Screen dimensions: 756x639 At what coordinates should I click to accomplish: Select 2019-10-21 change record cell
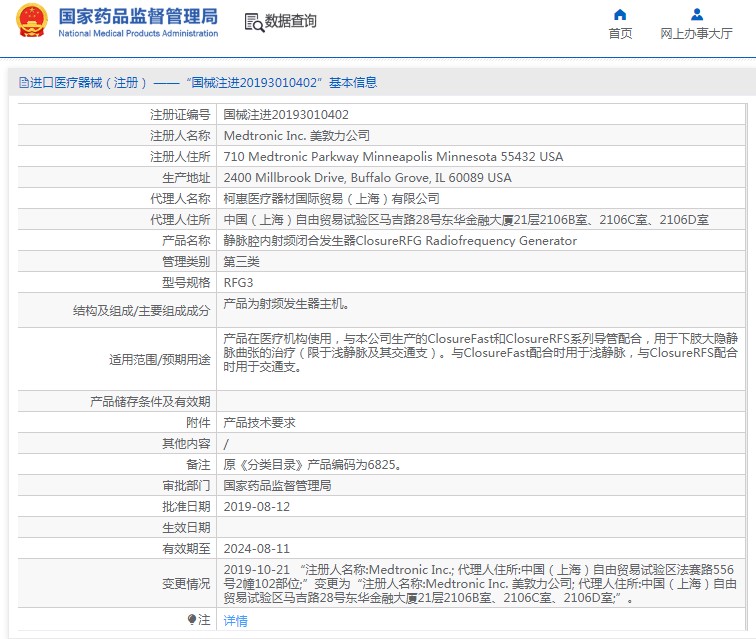pos(480,584)
